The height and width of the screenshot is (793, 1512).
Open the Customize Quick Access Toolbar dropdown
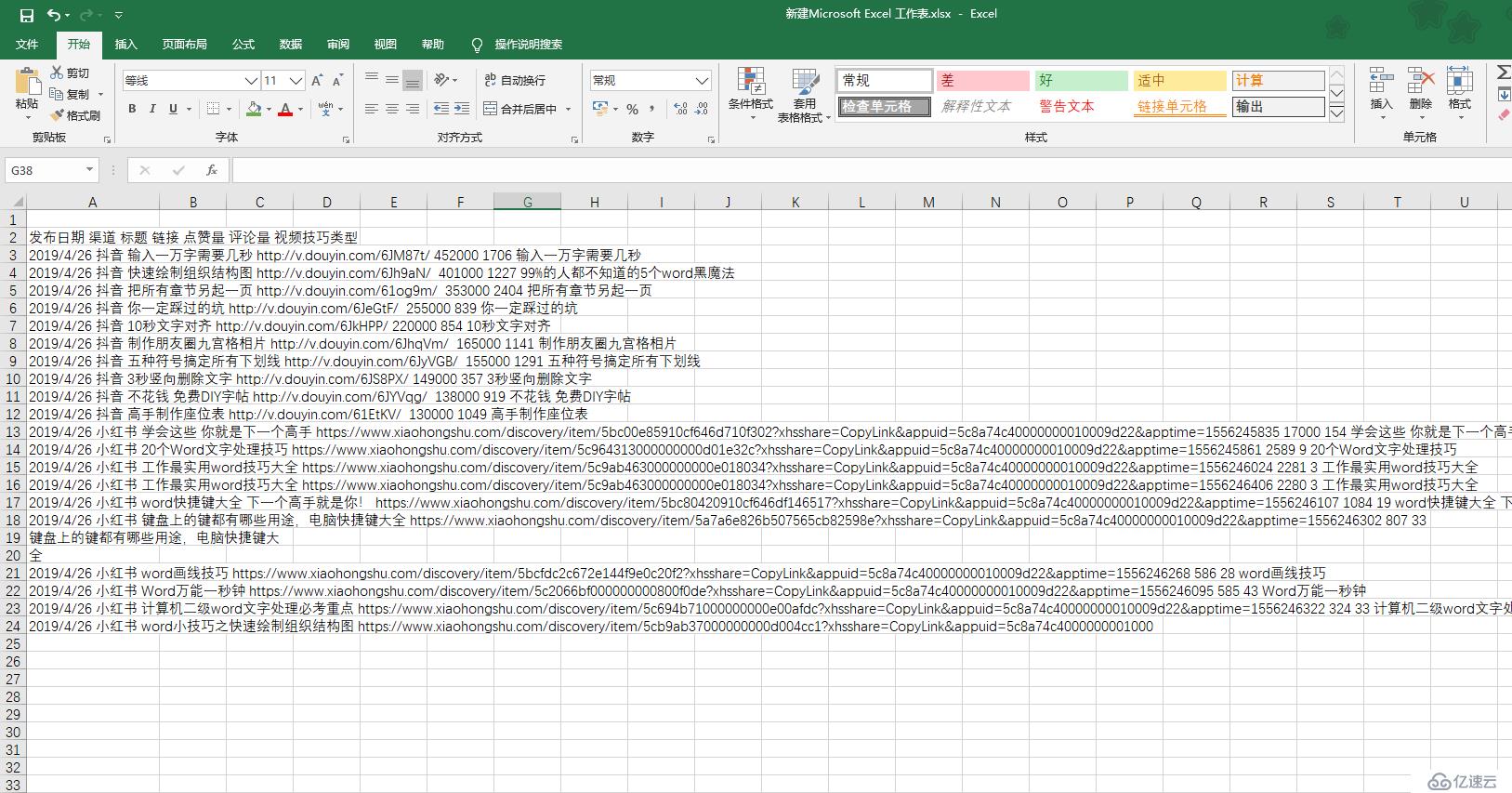click(x=118, y=15)
